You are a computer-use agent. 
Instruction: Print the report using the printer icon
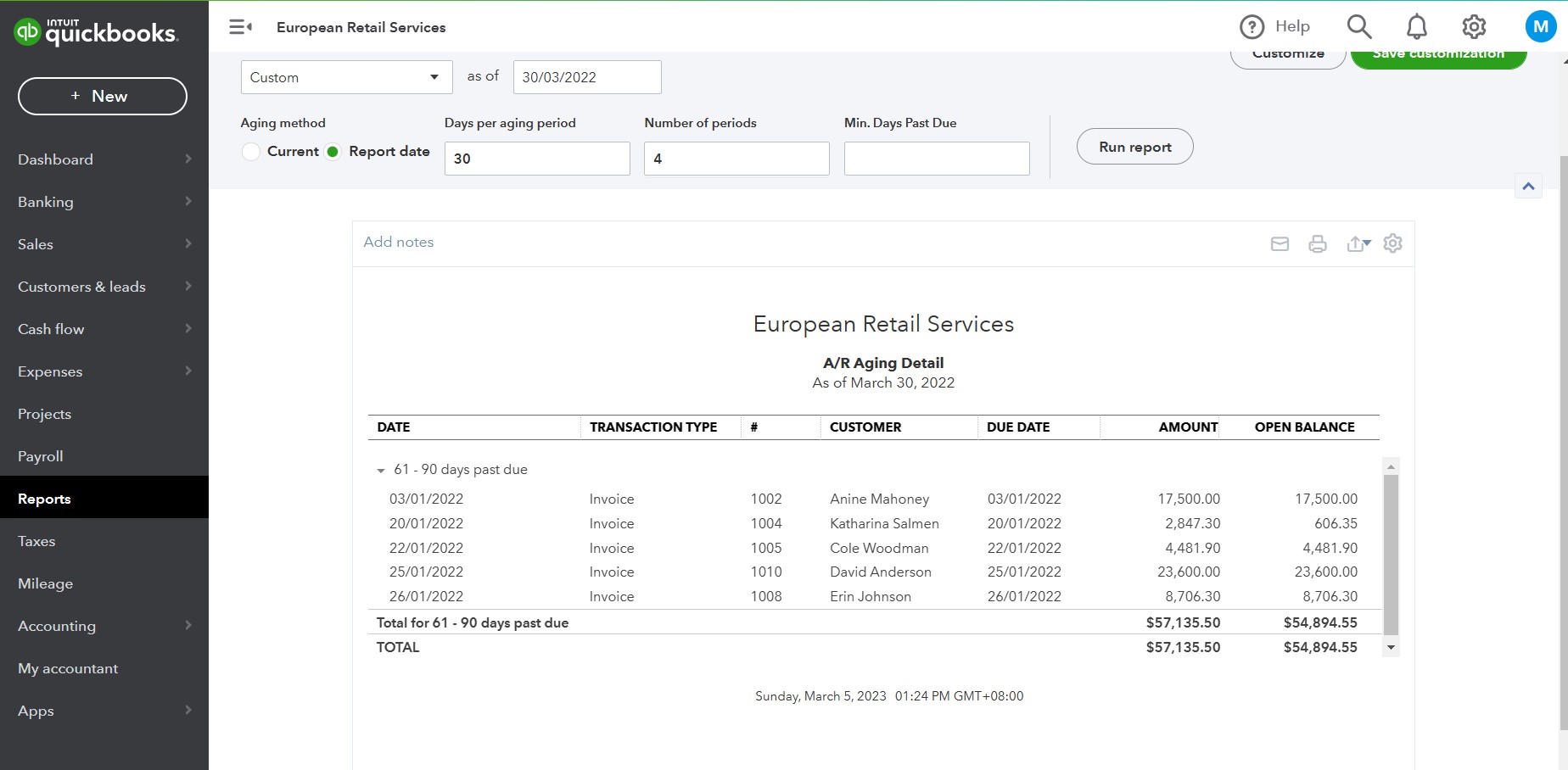[1317, 244]
